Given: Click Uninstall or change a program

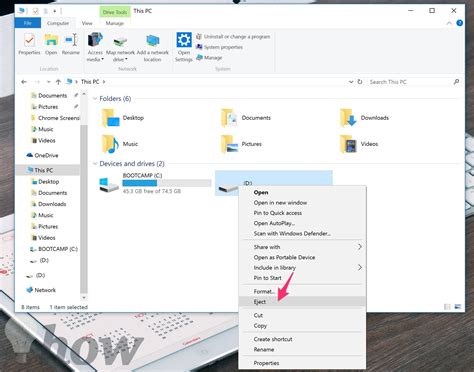Looking at the screenshot, I should 233,37.
